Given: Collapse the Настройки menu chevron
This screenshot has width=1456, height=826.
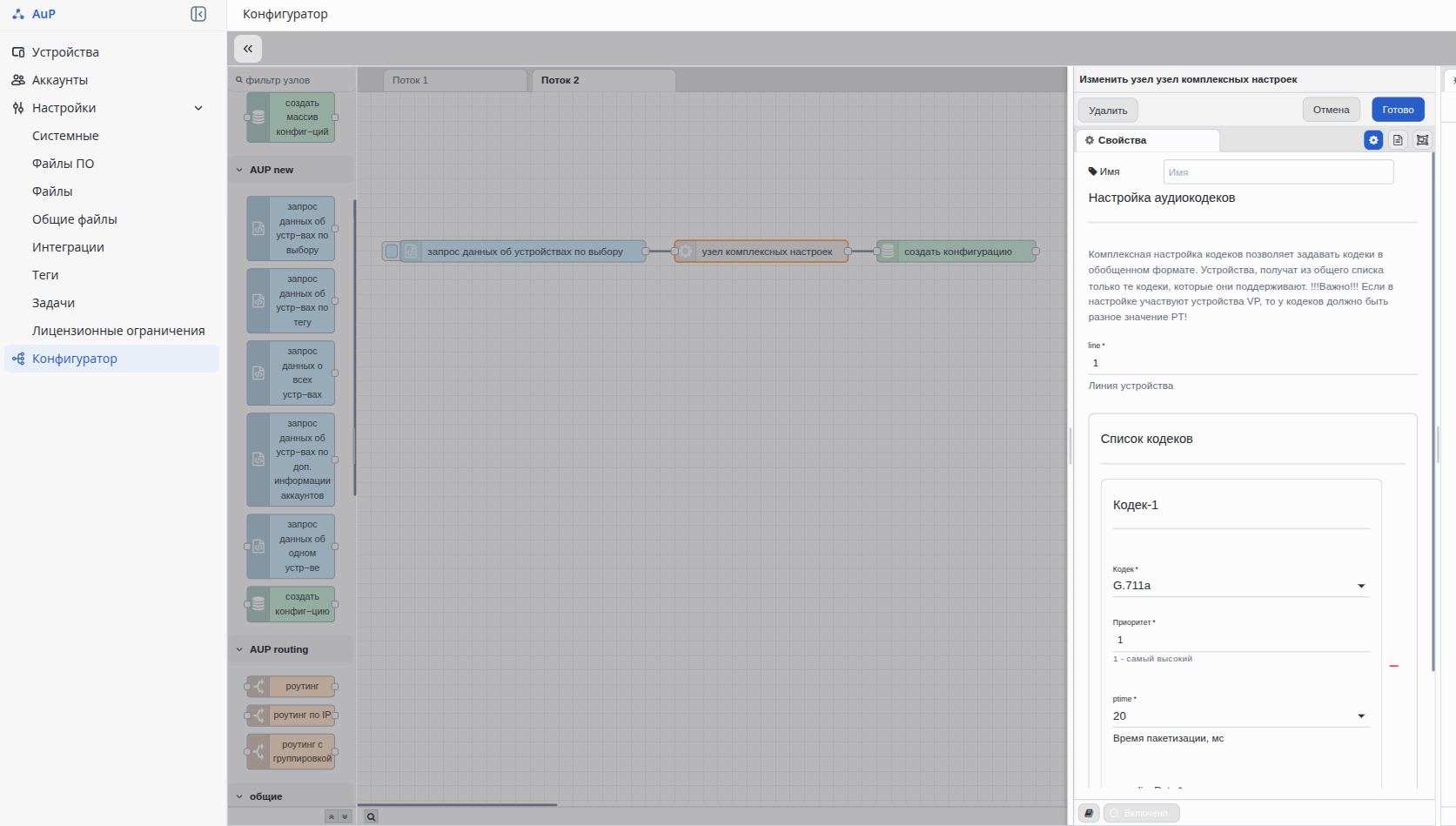Looking at the screenshot, I should 198,108.
